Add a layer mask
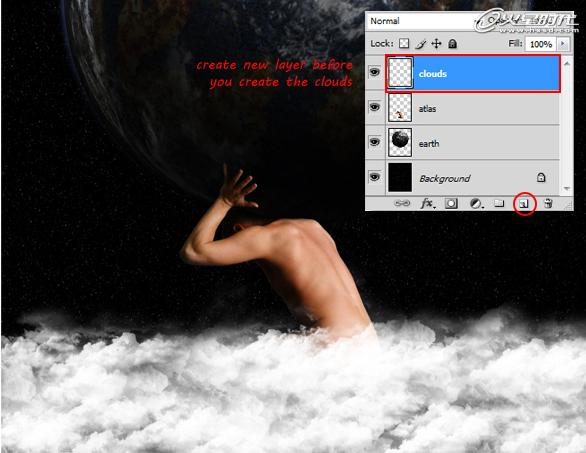The width and height of the screenshot is (586, 453). (x=451, y=204)
